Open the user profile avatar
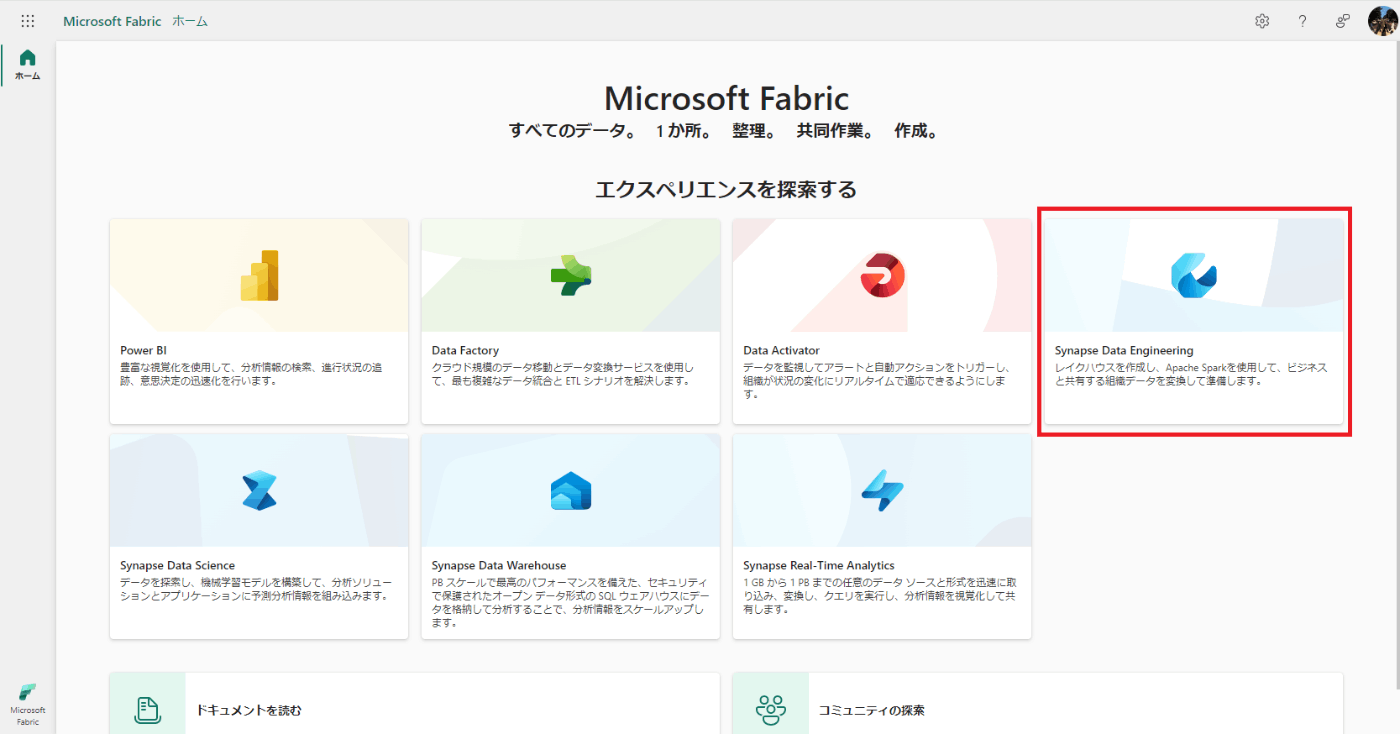 tap(1383, 21)
